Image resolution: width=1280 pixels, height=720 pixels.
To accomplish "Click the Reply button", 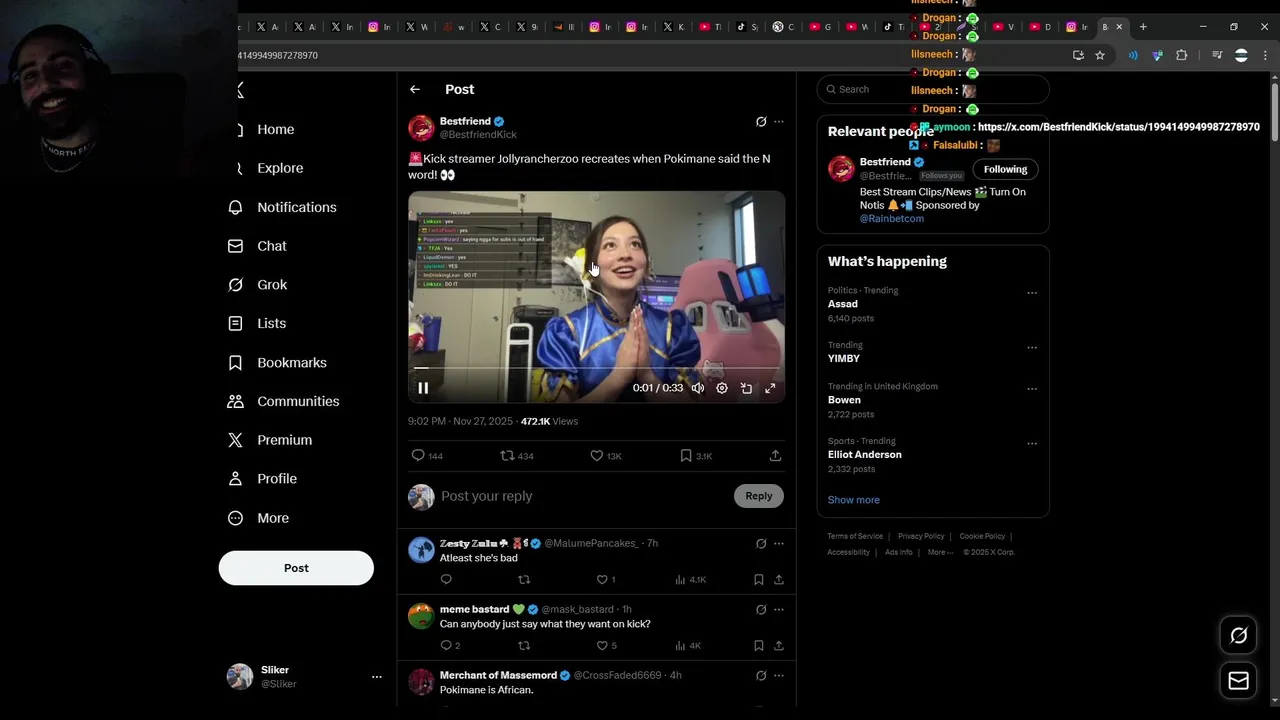I will coord(759,496).
